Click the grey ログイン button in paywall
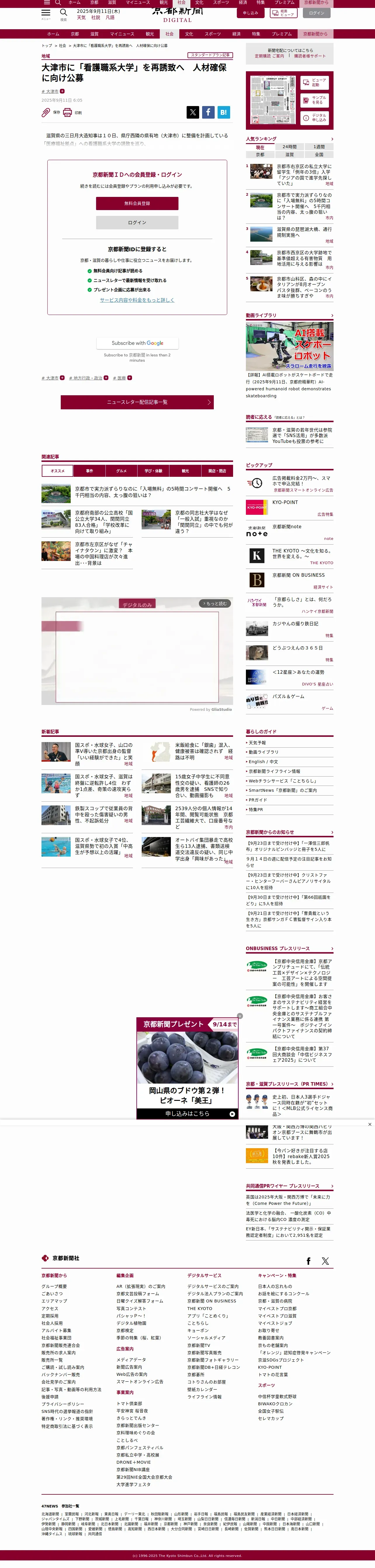This screenshot has height=1568, width=375. (x=137, y=223)
